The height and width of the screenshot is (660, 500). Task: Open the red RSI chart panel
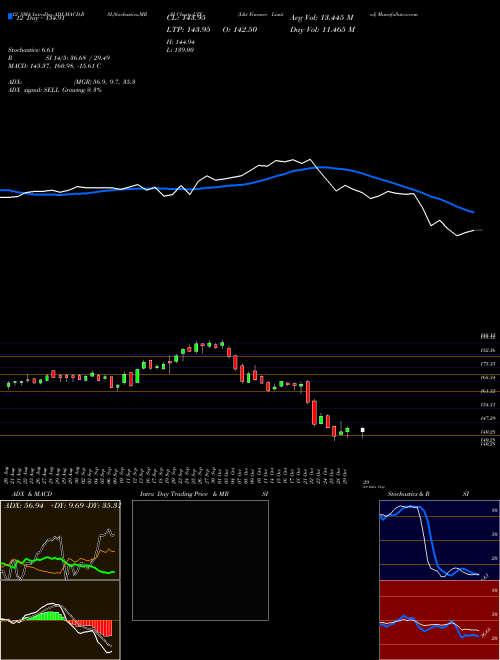[439, 620]
